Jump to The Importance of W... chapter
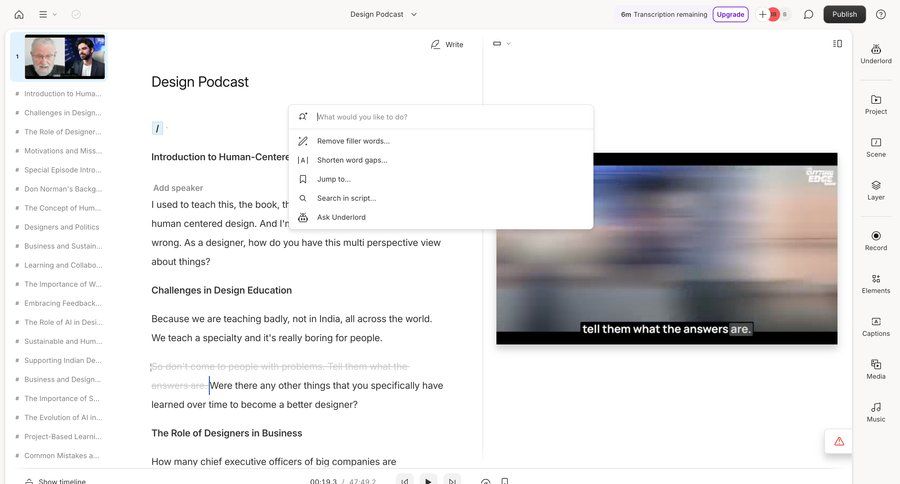Screen dimensions: 900x484 click(63, 284)
